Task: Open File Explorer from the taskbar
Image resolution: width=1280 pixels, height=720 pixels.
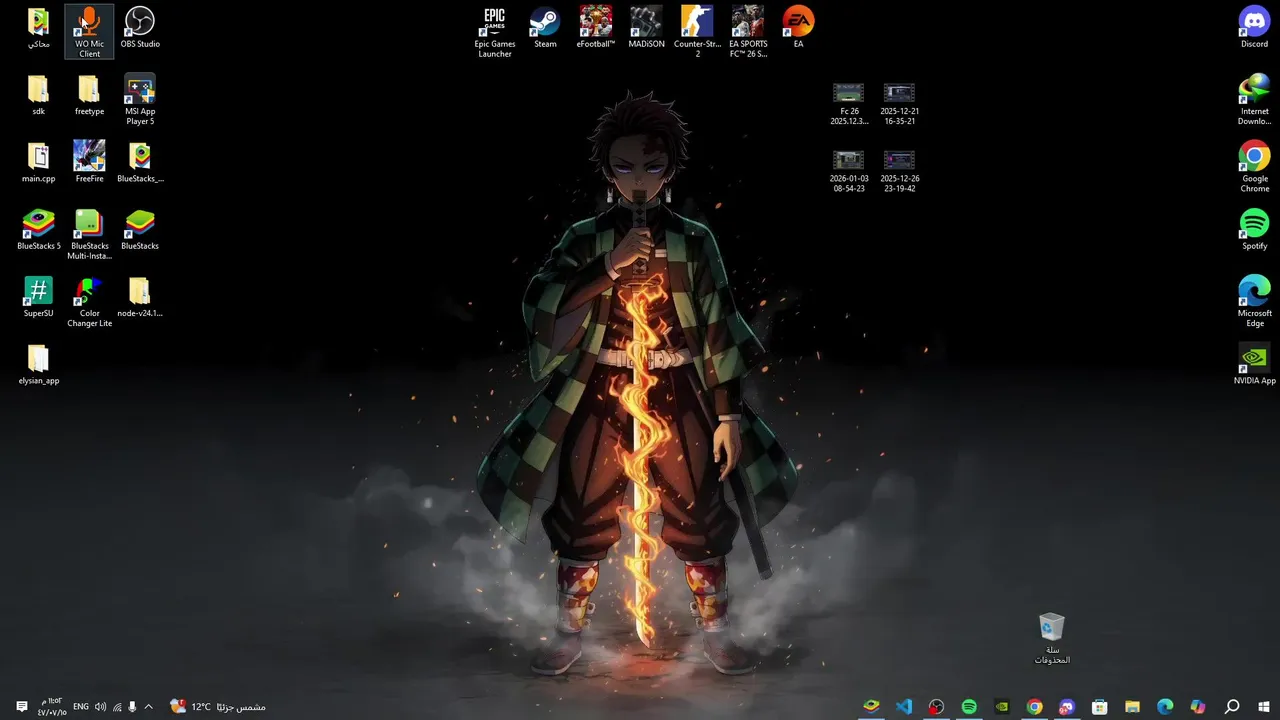Action: [1132, 707]
